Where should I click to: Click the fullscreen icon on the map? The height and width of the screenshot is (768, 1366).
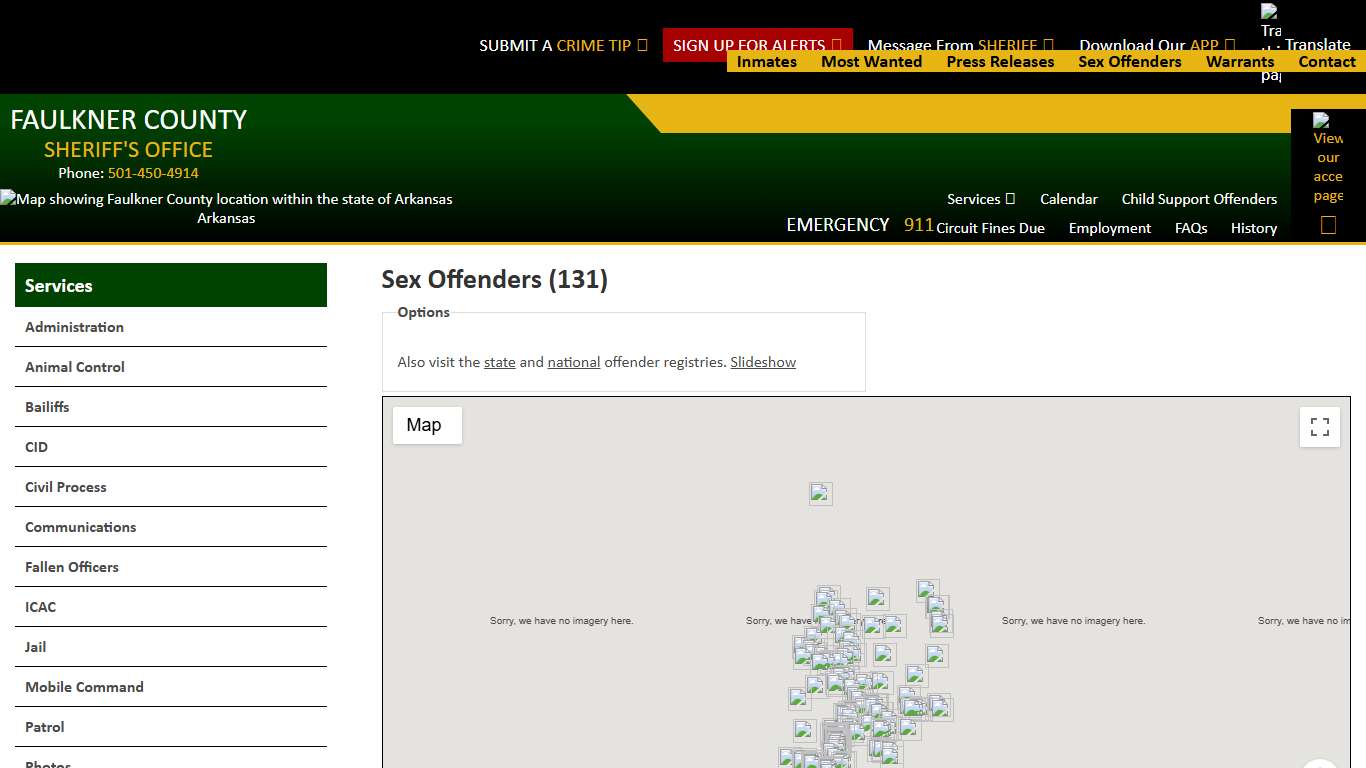1319,426
